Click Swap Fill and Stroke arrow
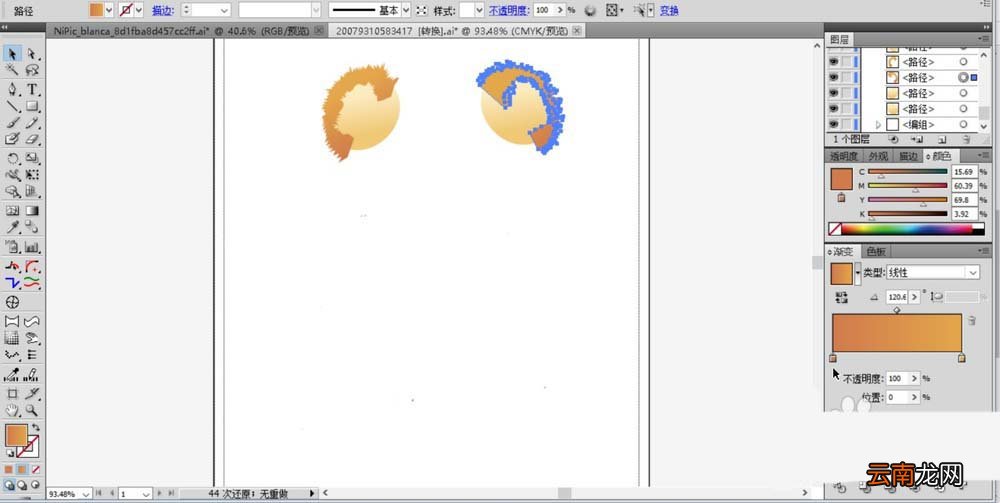Image resolution: width=1000 pixels, height=503 pixels. [36, 428]
